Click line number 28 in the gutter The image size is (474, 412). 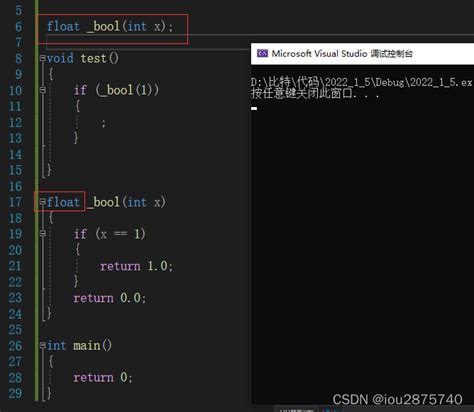pyautogui.click(x=15, y=378)
